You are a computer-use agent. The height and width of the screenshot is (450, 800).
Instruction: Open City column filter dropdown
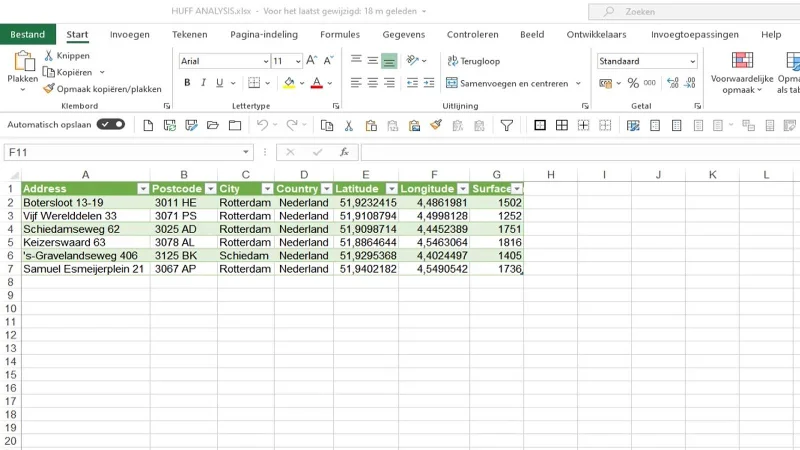click(x=267, y=189)
